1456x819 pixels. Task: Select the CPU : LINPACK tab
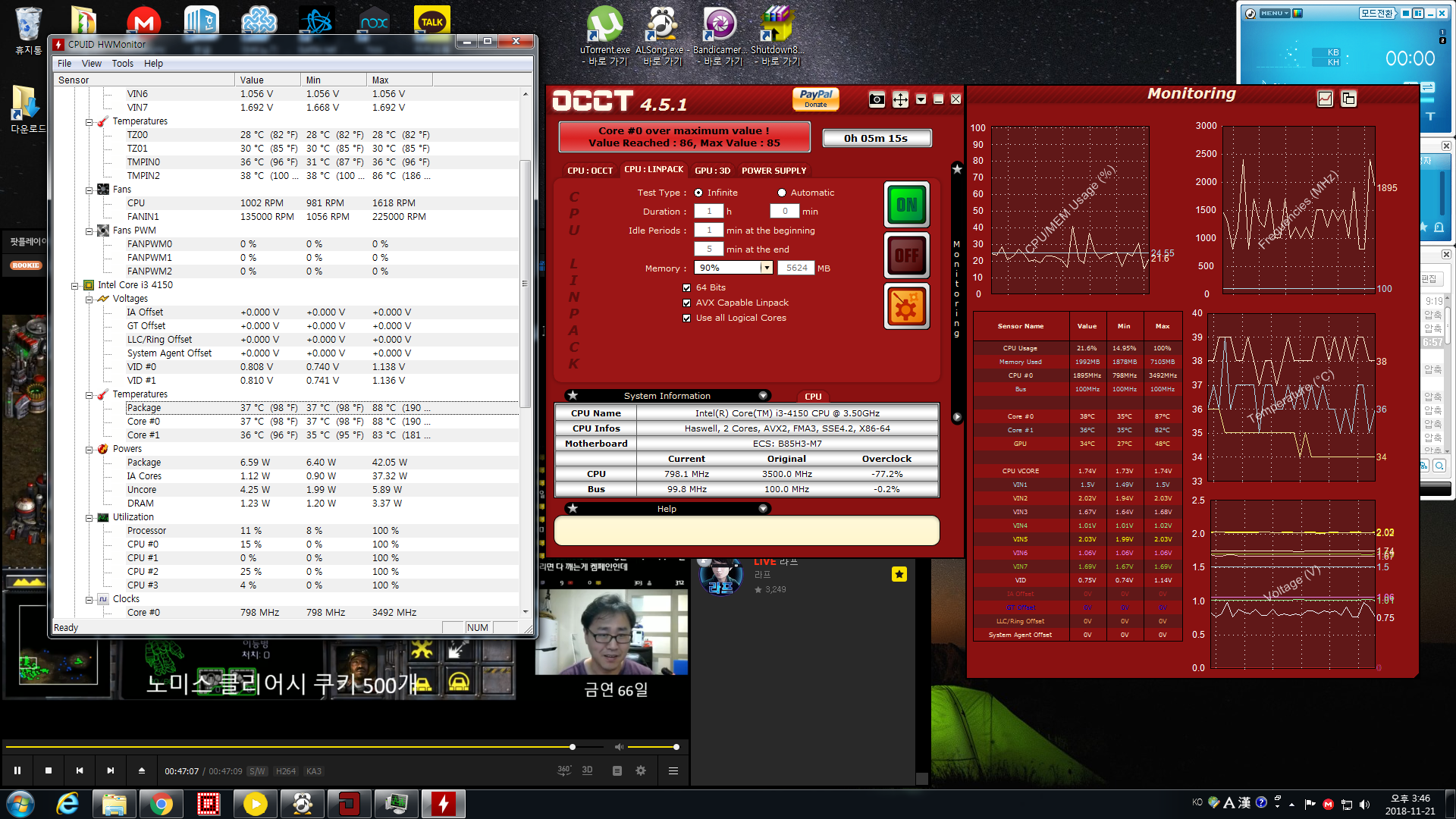click(654, 169)
